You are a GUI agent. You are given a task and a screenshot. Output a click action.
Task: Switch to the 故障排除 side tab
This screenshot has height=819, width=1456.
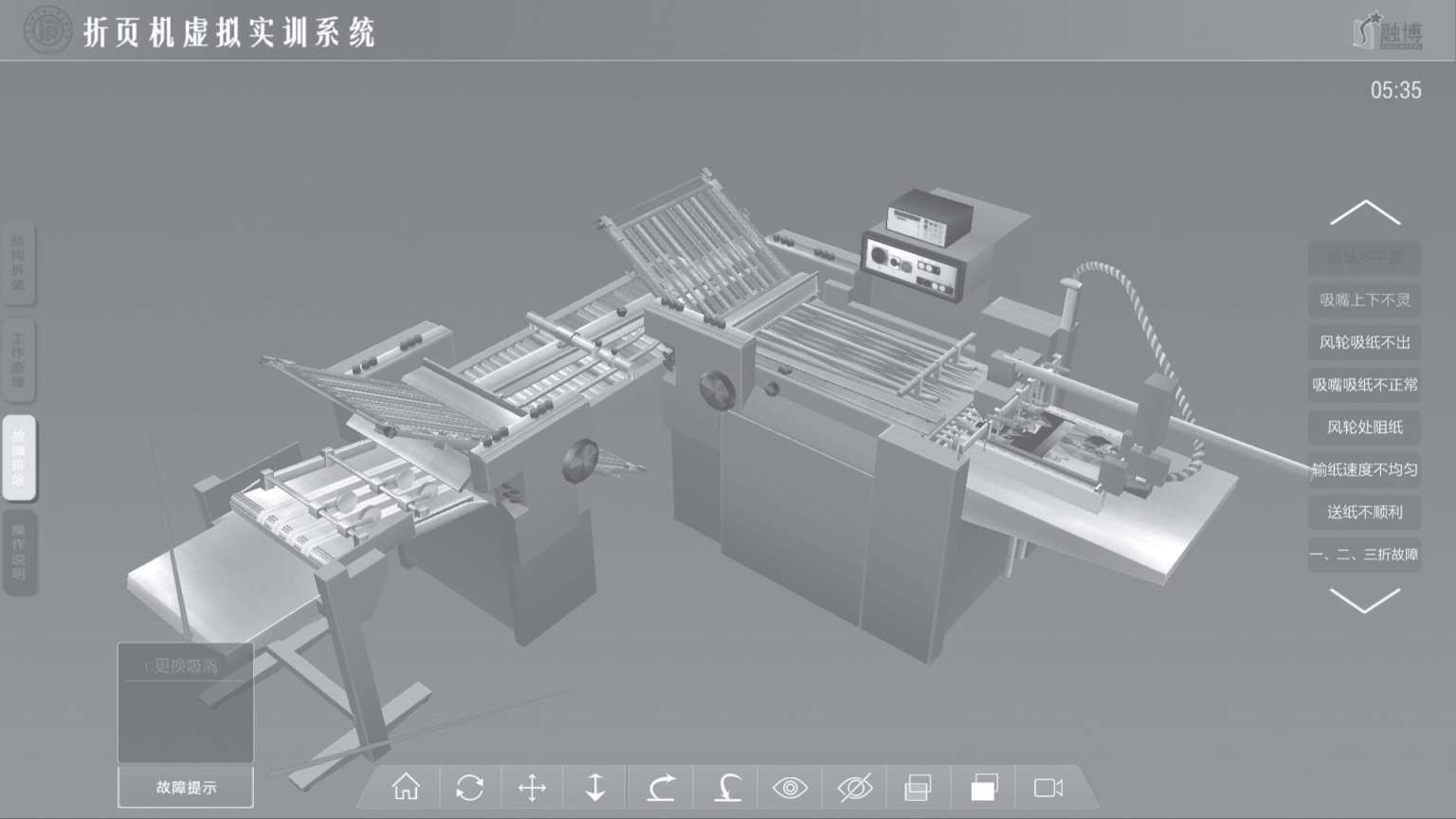pos(19,458)
